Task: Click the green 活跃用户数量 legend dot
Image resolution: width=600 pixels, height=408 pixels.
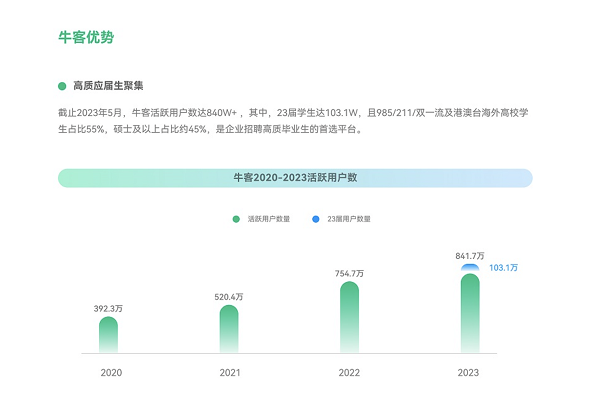Action: click(x=236, y=219)
